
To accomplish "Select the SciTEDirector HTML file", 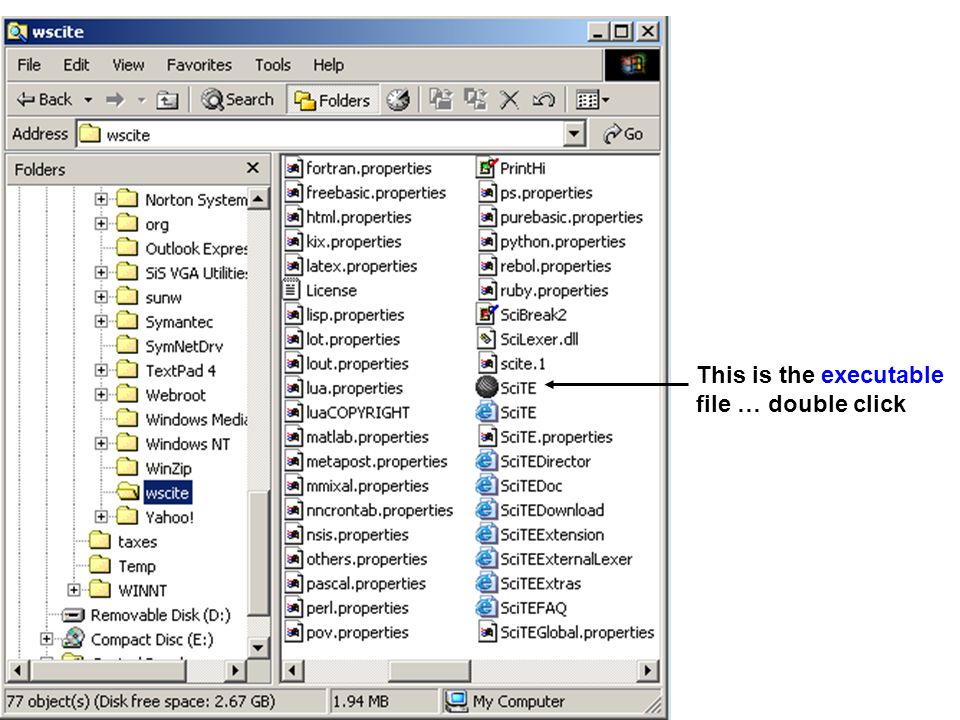I will (x=533, y=461).
